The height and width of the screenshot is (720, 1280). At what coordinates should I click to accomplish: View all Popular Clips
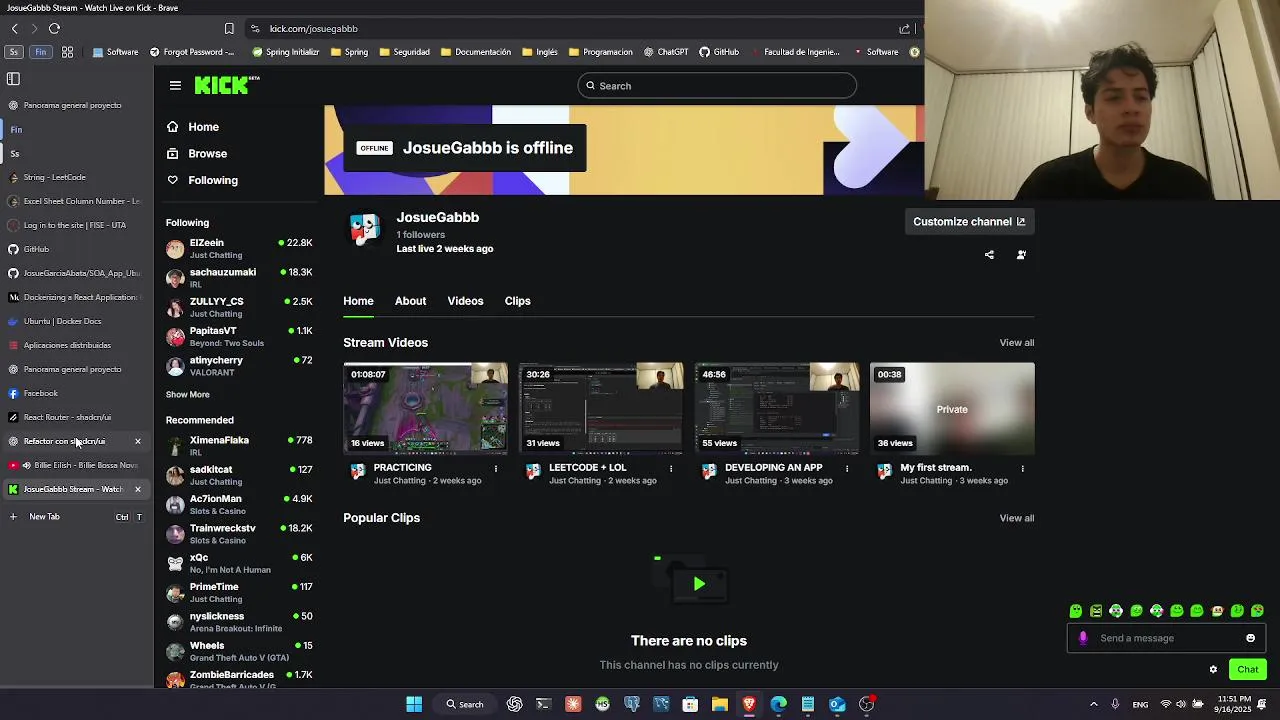[x=1017, y=518]
